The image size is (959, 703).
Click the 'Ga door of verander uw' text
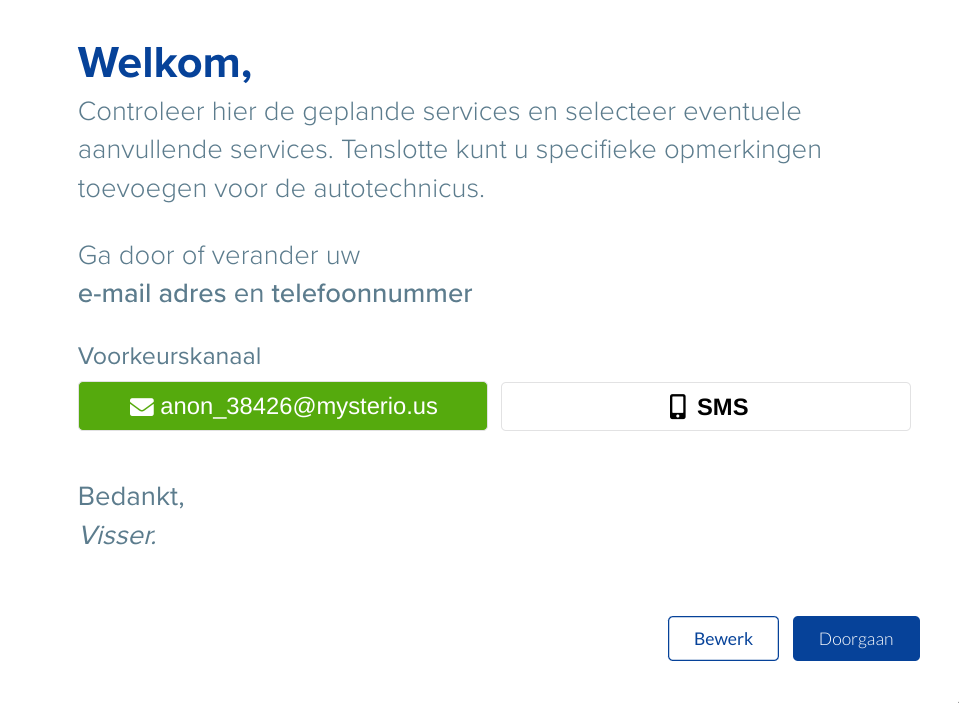[219, 256]
